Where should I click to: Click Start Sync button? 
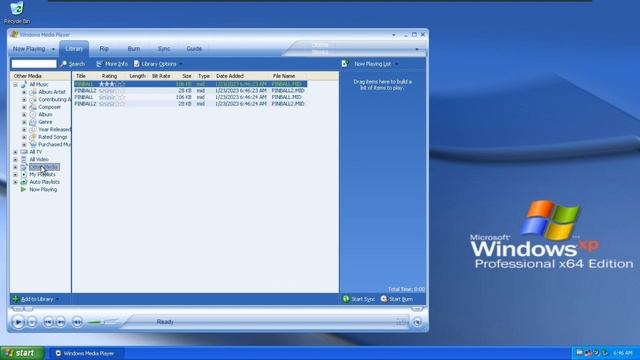tap(358, 299)
